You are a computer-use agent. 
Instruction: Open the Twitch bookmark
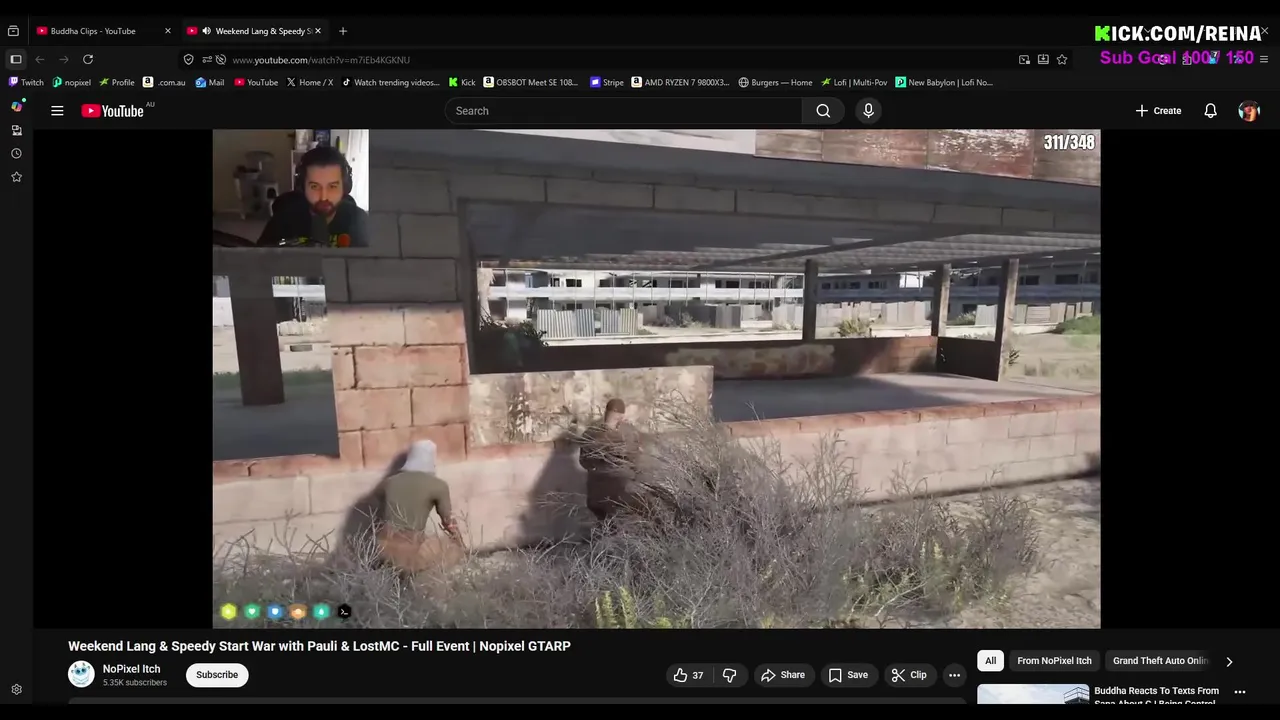tap(26, 83)
